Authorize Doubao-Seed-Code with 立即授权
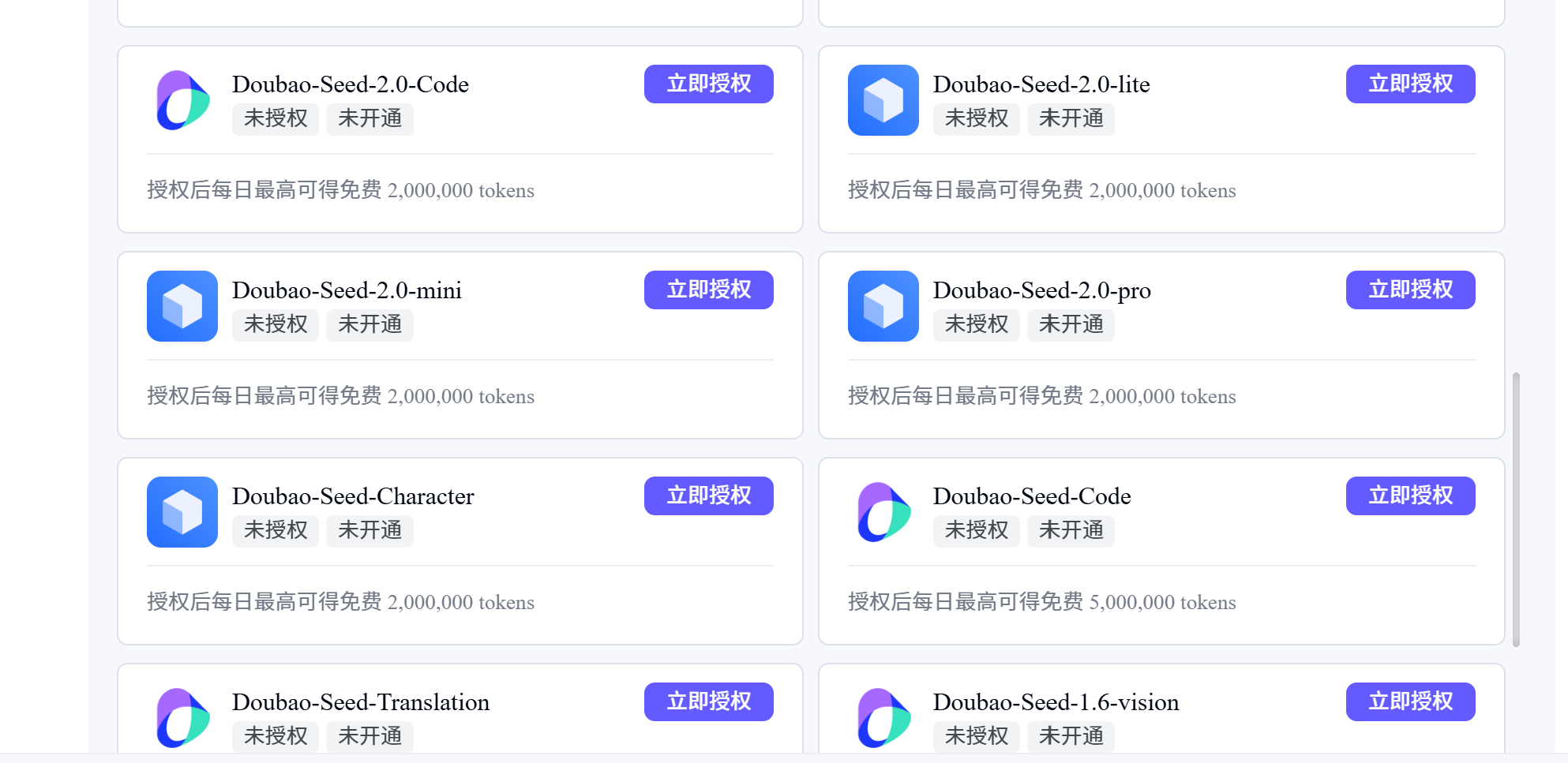 click(1411, 496)
